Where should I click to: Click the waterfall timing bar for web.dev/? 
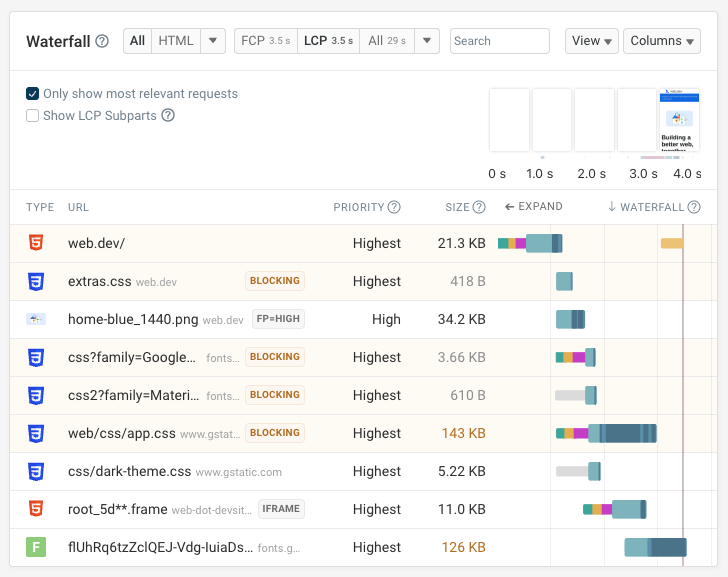pos(530,243)
